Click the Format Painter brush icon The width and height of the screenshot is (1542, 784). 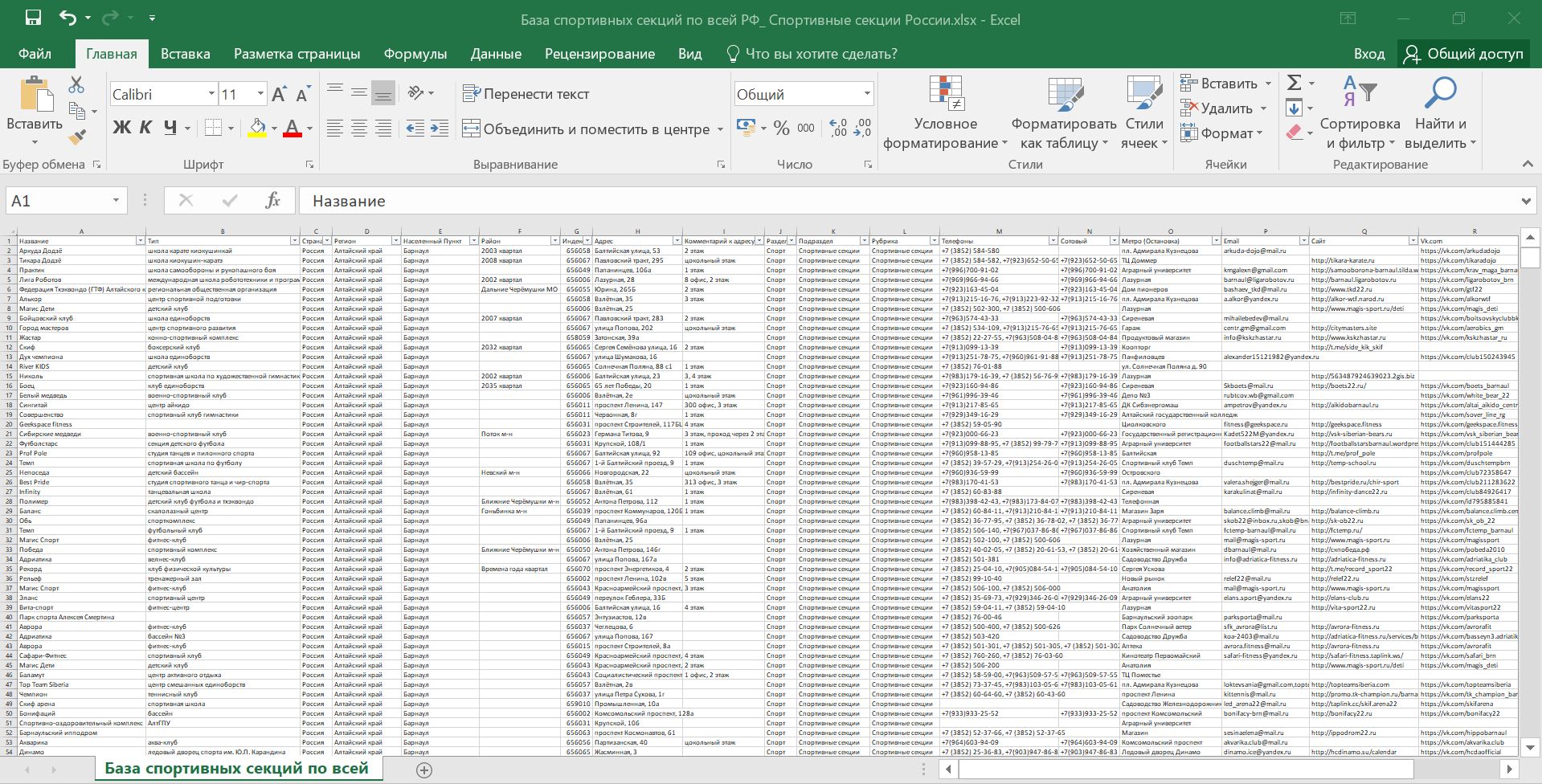tap(77, 137)
